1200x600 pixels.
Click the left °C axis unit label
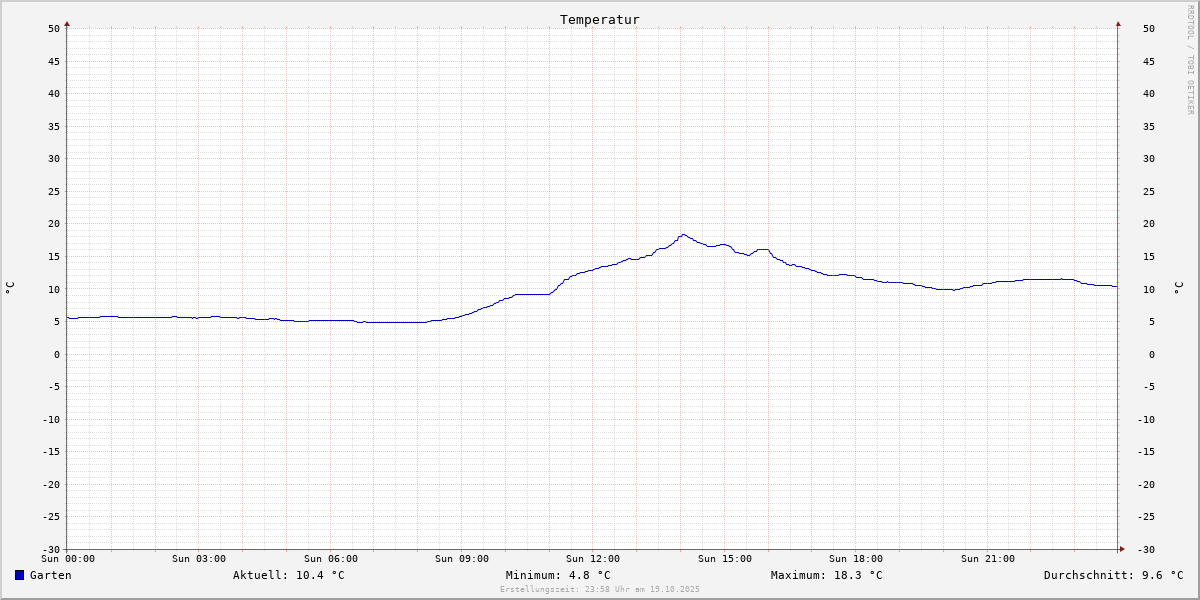pyautogui.click(x=10, y=288)
